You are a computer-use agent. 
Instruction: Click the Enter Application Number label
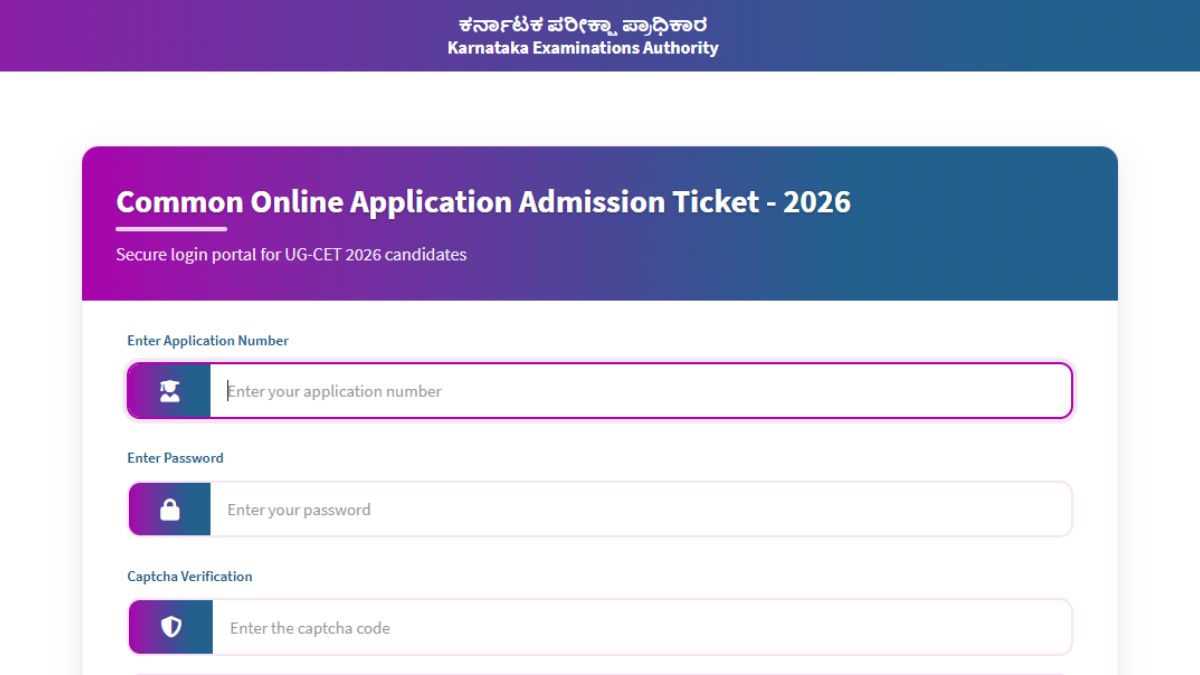point(207,340)
